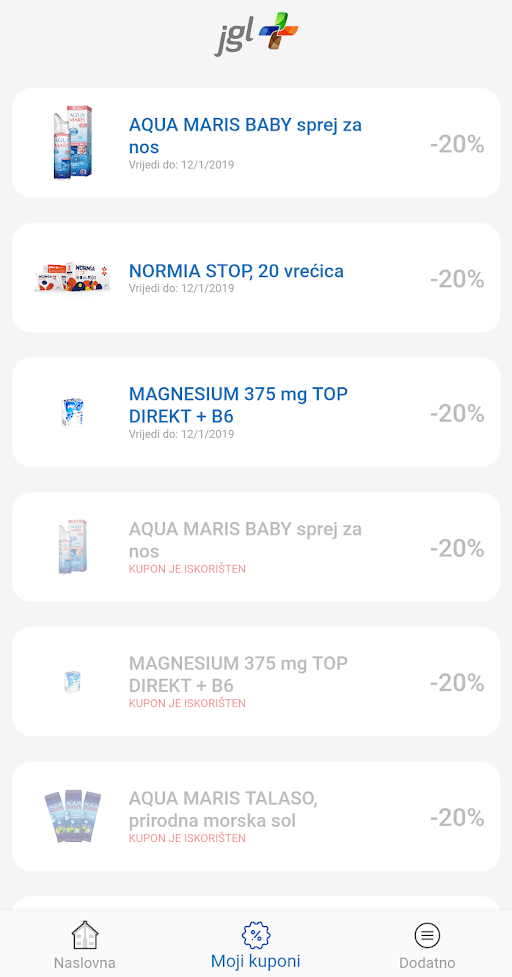Tap the JGL logo at top
Viewport: 512px width, 977px height.
tap(256, 34)
